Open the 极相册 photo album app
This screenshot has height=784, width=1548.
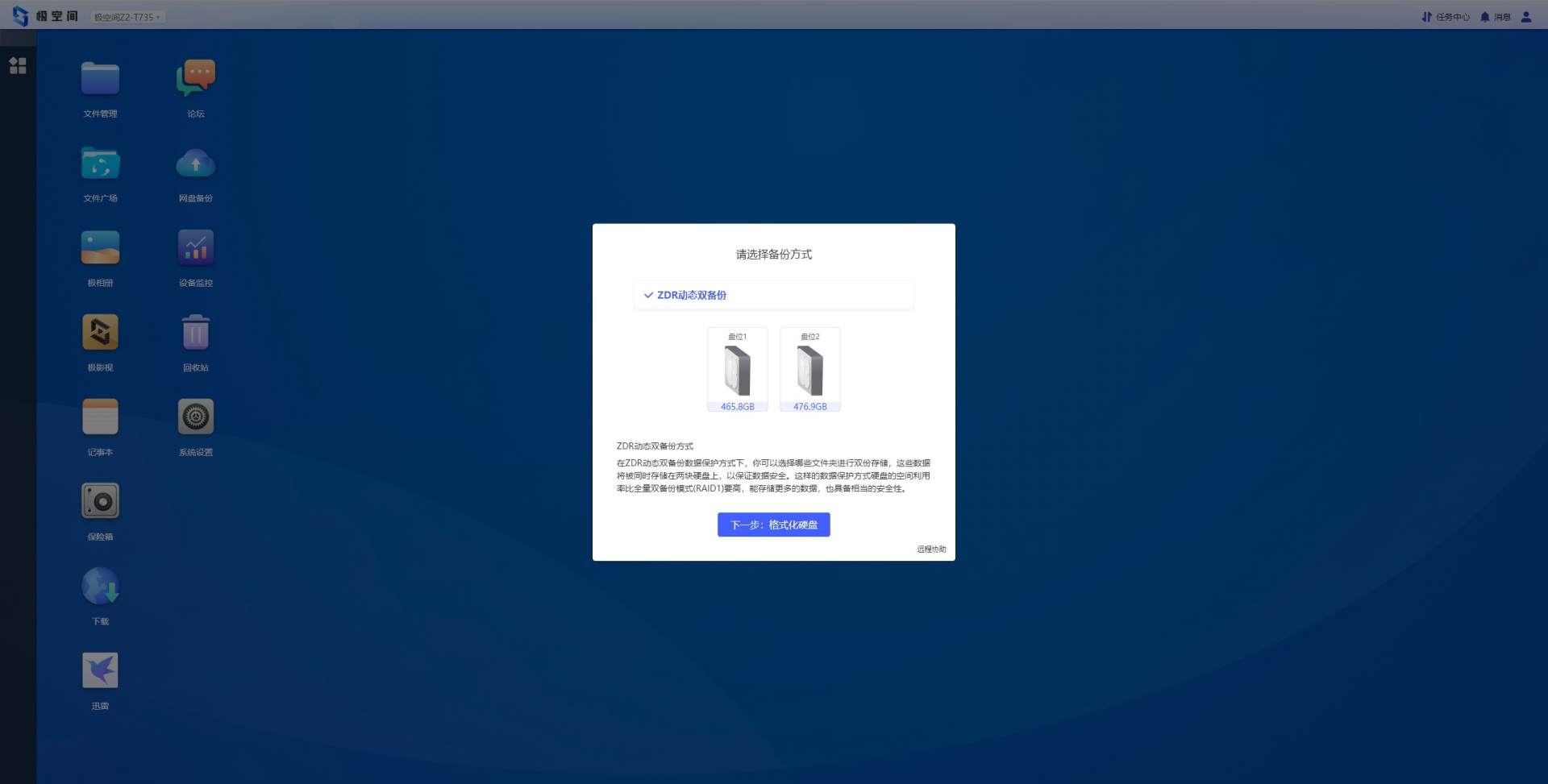pyautogui.click(x=100, y=248)
